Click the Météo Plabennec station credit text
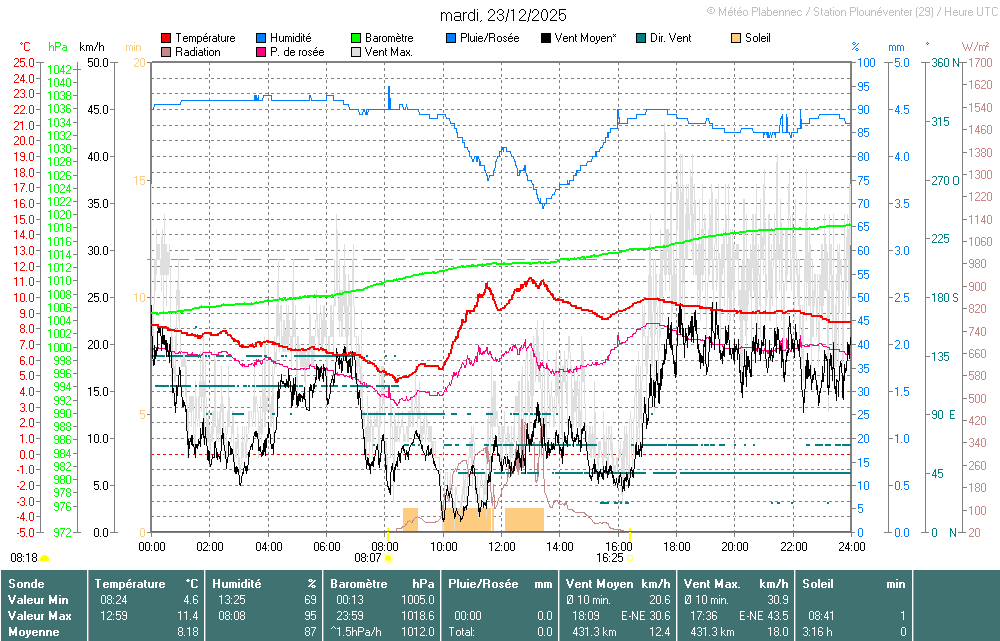Viewport: 1000px width, 641px height. pyautogui.click(x=849, y=10)
